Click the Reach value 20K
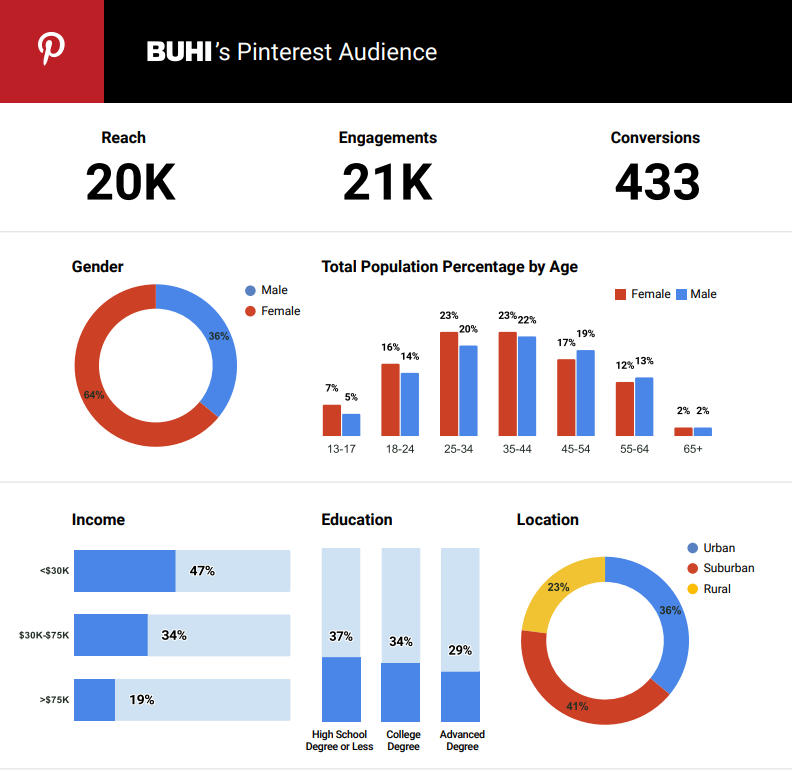This screenshot has width=792, height=771. 130,182
